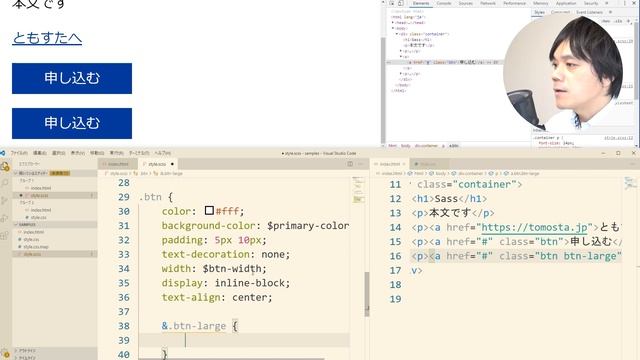Collapse the body node in DOM tree
The image size is (640, 360).
[x=393, y=29]
